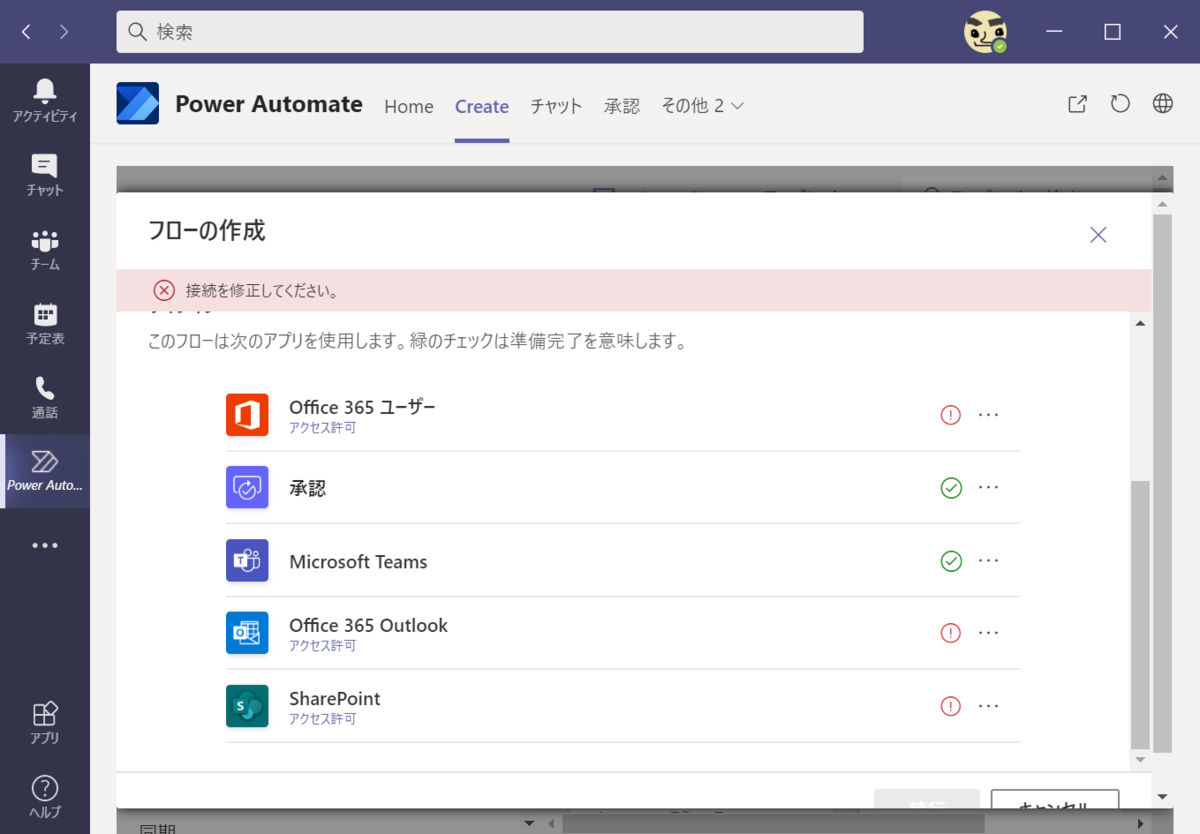Switch to the Home tab
This screenshot has height=834, width=1200.
409,106
